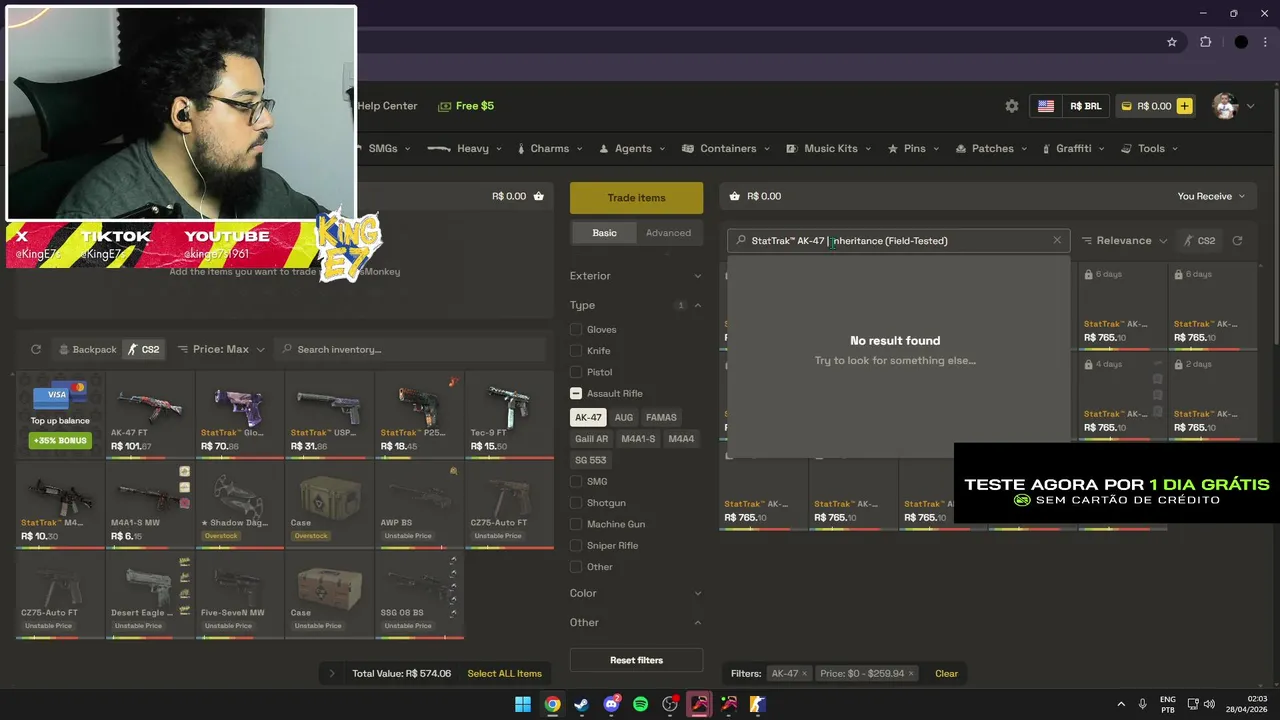
Task: Click the microphone tray icon
Action: pyautogui.click(x=1142, y=704)
